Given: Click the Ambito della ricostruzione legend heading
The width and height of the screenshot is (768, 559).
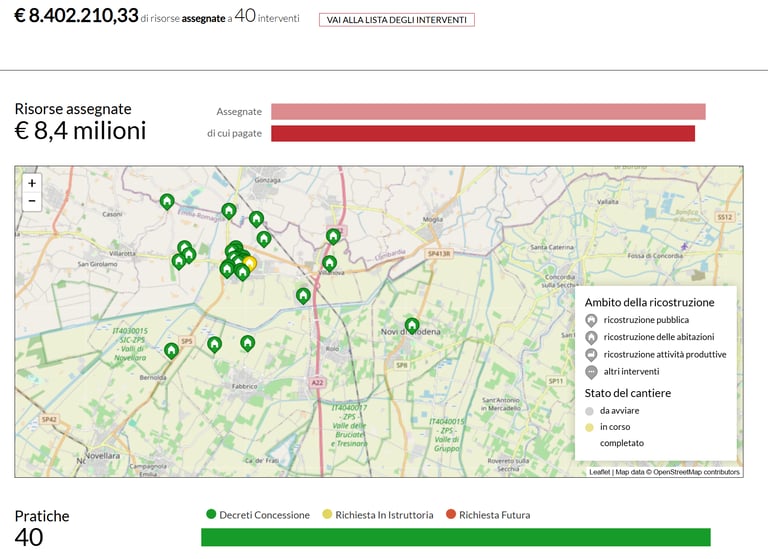Looking at the screenshot, I should coord(649,302).
